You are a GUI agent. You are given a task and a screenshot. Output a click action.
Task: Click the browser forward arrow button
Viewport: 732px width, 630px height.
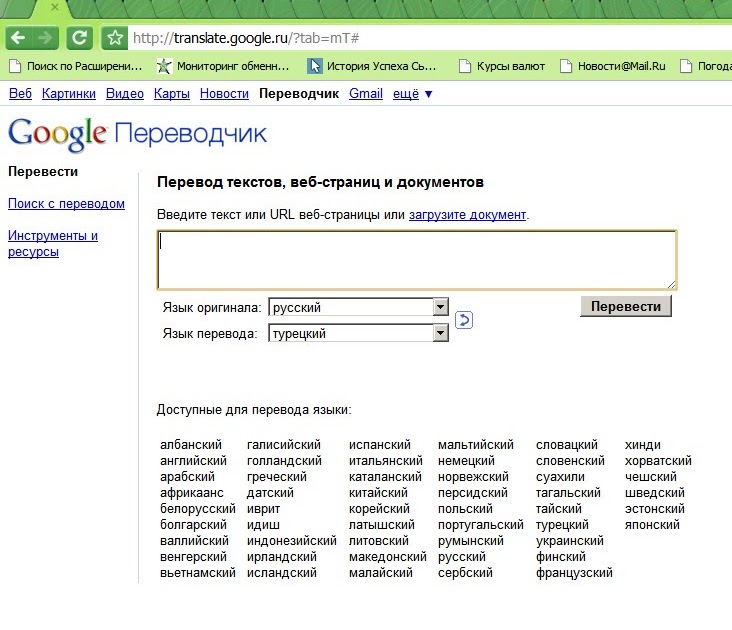tap(44, 38)
